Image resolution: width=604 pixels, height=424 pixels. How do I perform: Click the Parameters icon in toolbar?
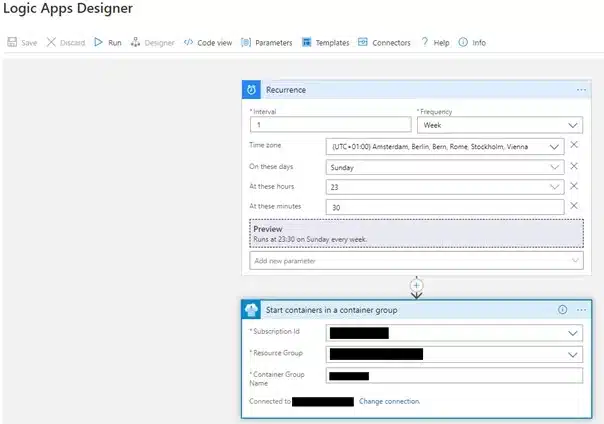point(246,42)
